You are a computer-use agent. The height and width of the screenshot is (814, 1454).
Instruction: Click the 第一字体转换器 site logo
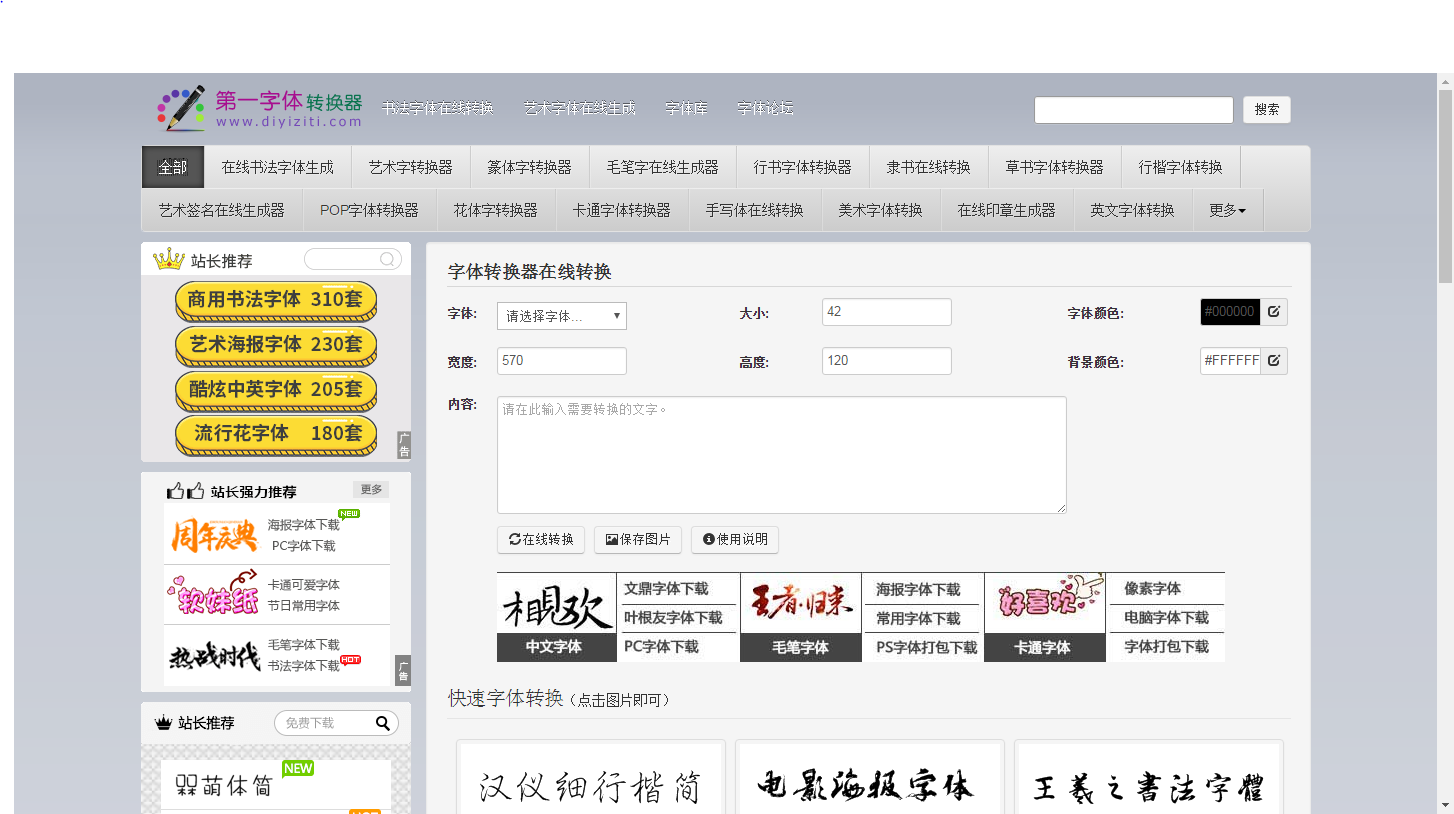[x=259, y=108]
